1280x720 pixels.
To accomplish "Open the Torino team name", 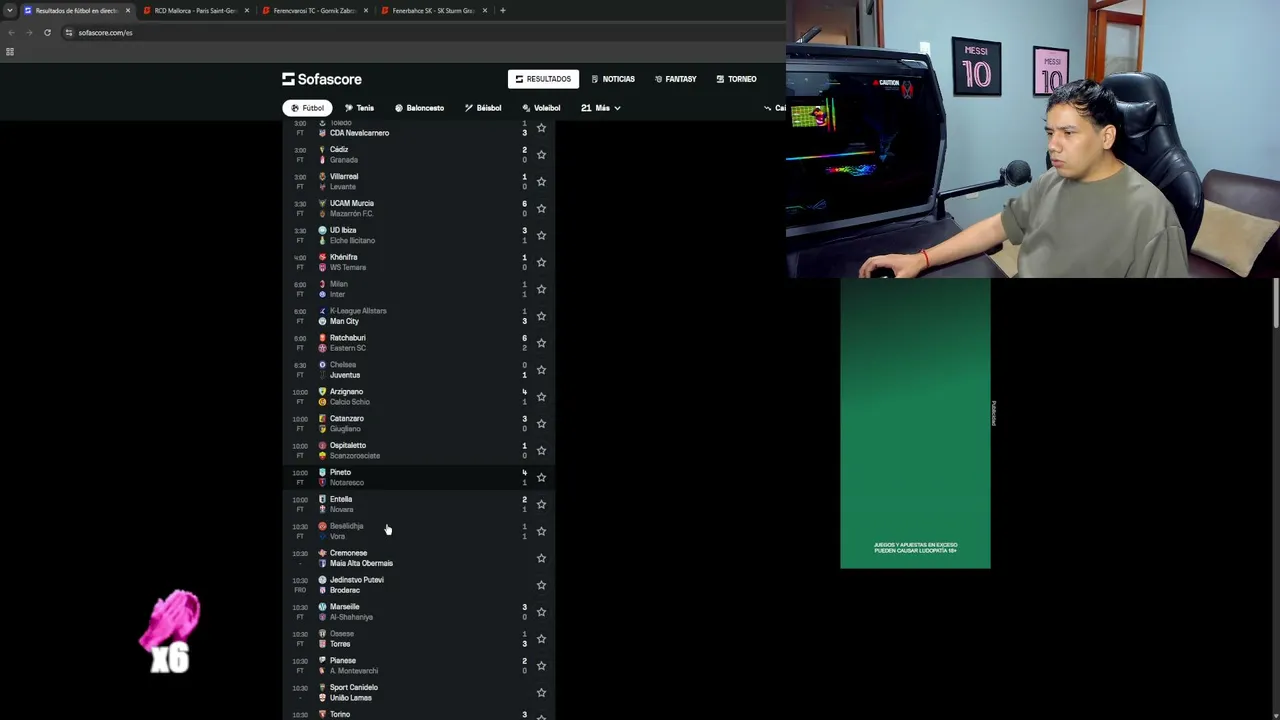I will 340,714.
